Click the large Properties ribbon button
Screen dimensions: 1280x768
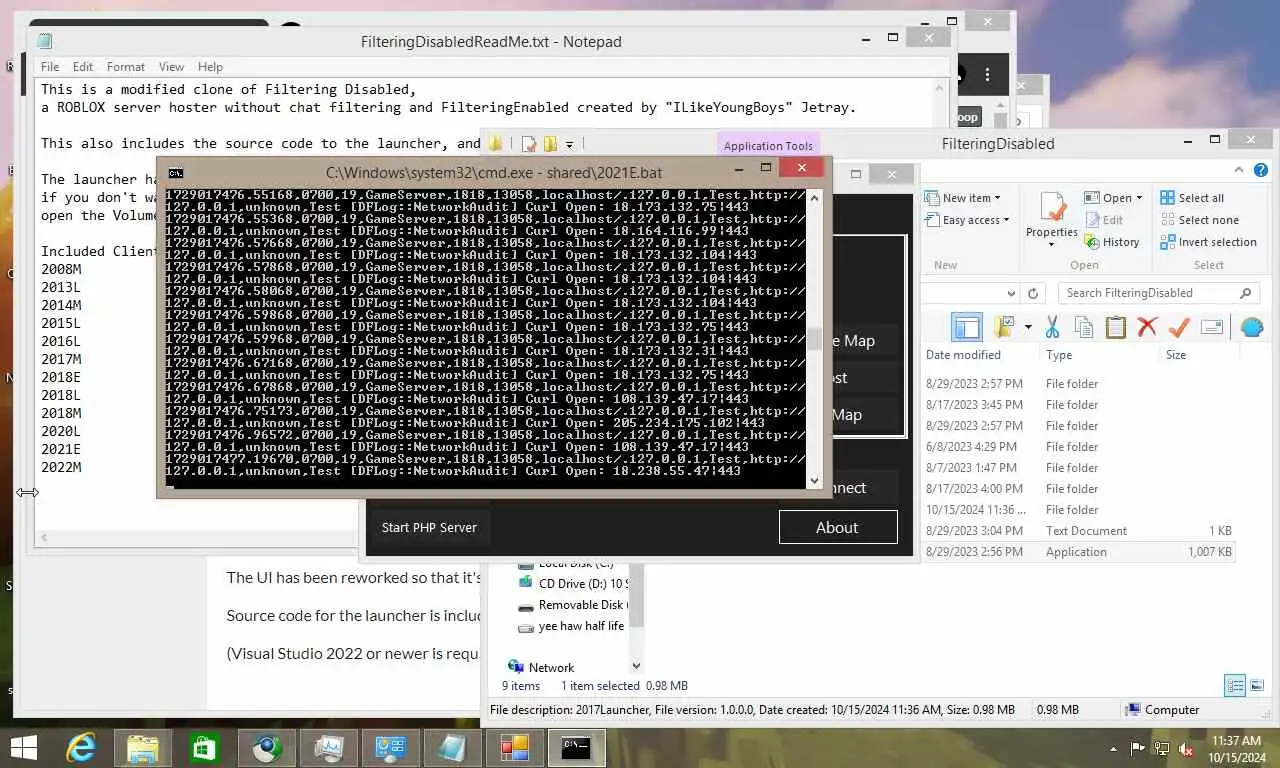(x=1052, y=217)
